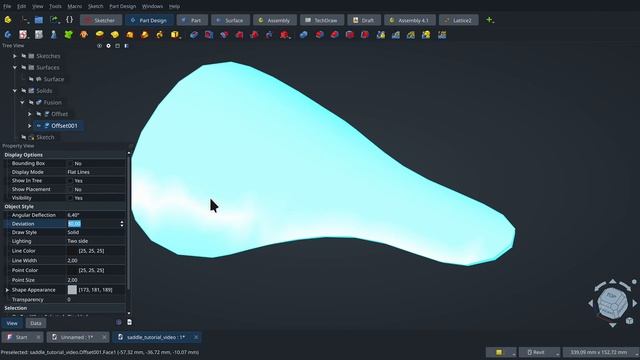Open the Windows menu
Image resolution: width=640 pixels, height=360 pixels.
point(152,6)
